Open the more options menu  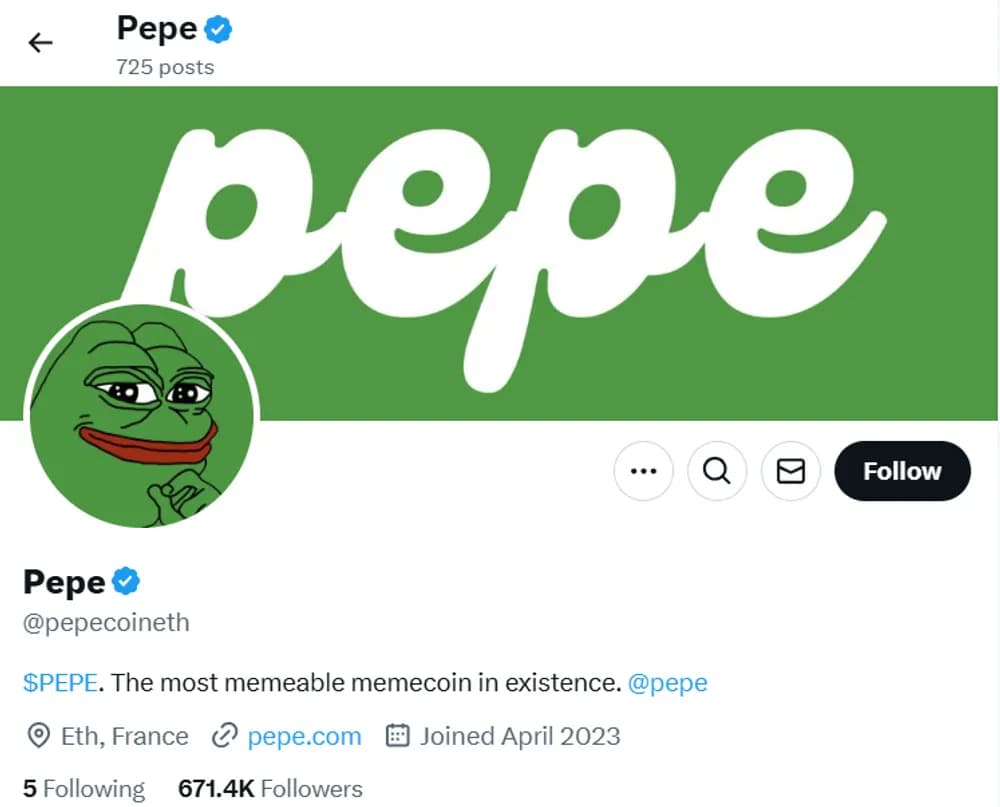tap(643, 471)
